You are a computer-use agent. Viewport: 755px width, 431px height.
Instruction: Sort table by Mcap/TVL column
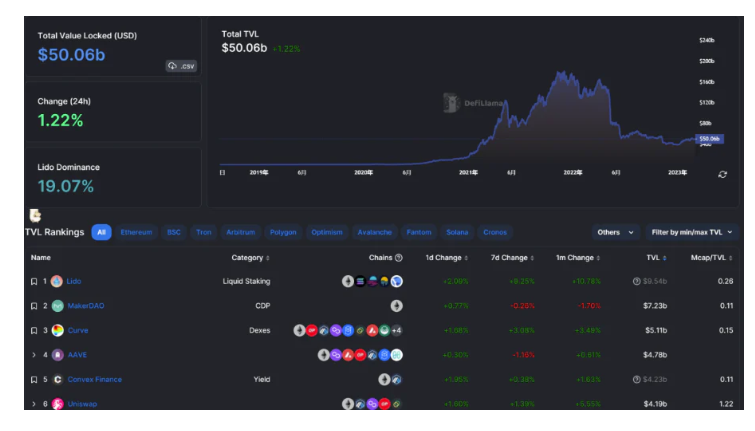point(712,258)
